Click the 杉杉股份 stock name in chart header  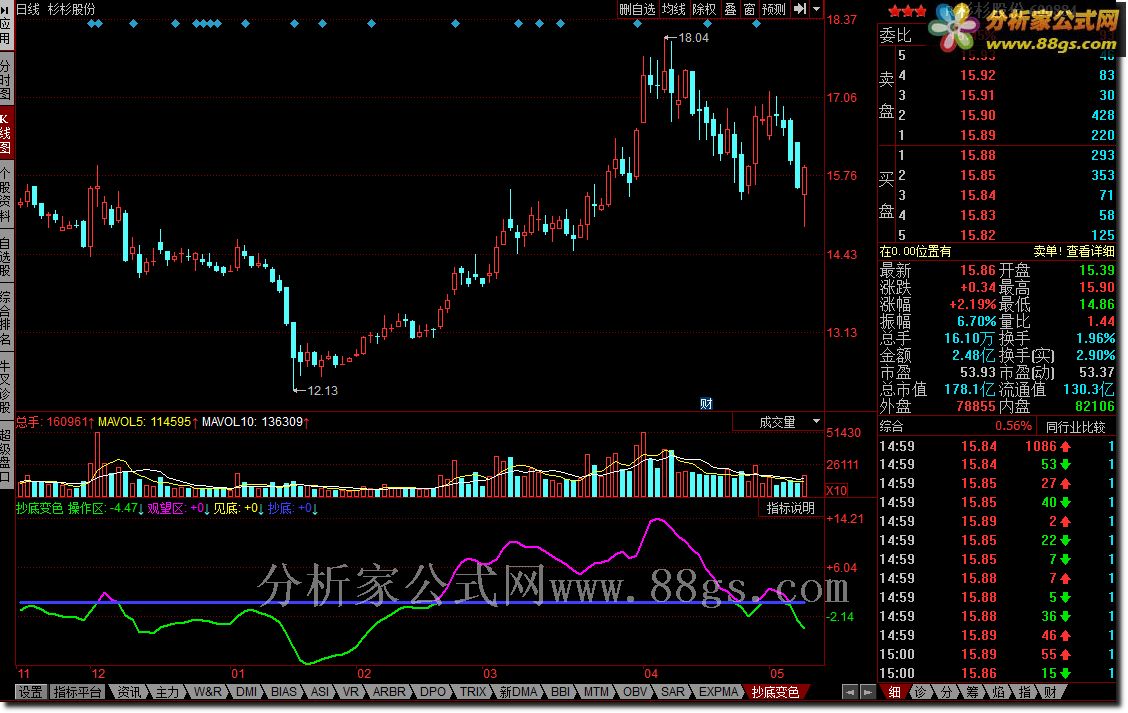[71, 9]
